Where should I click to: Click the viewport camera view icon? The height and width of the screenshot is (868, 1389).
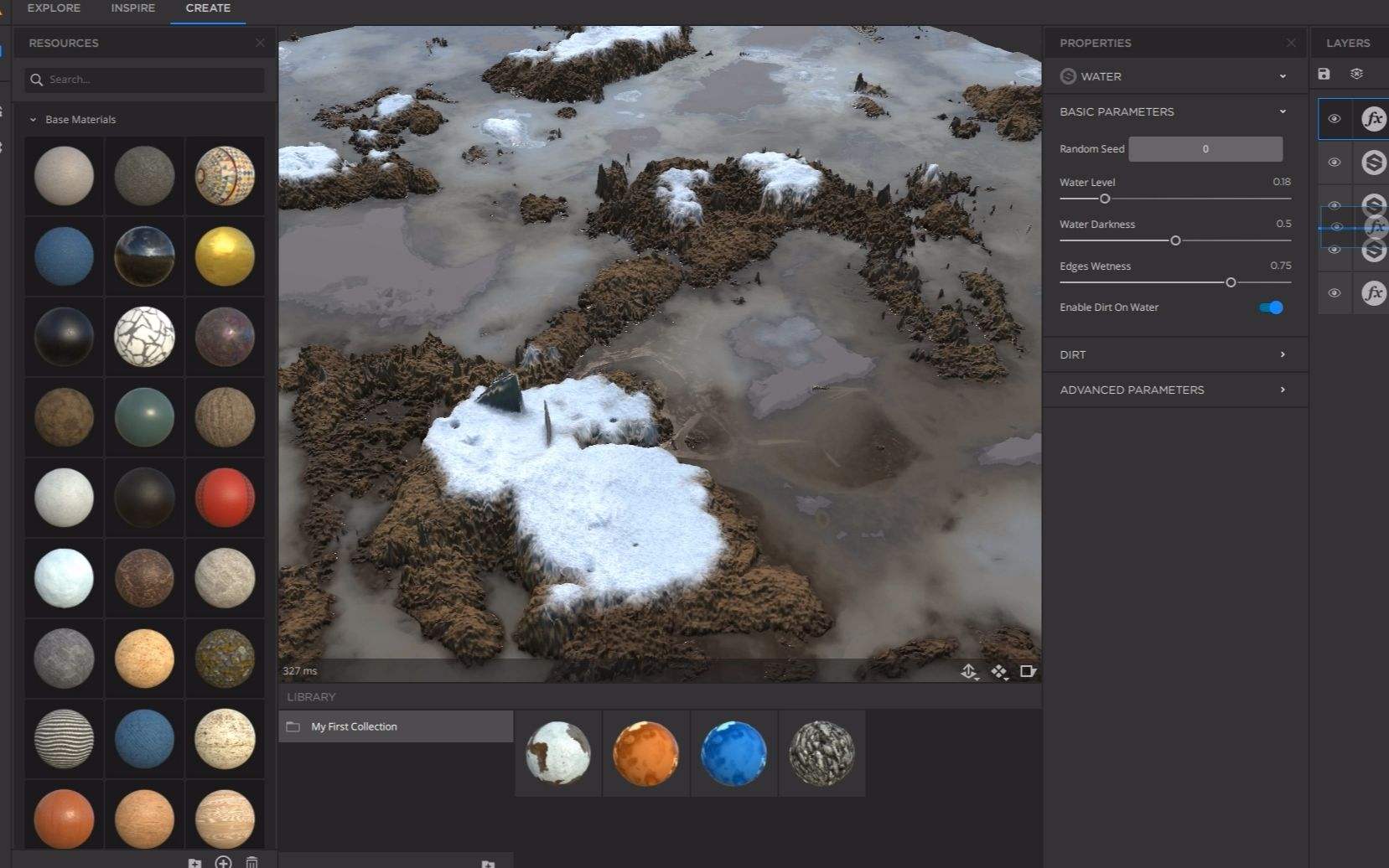1028,672
